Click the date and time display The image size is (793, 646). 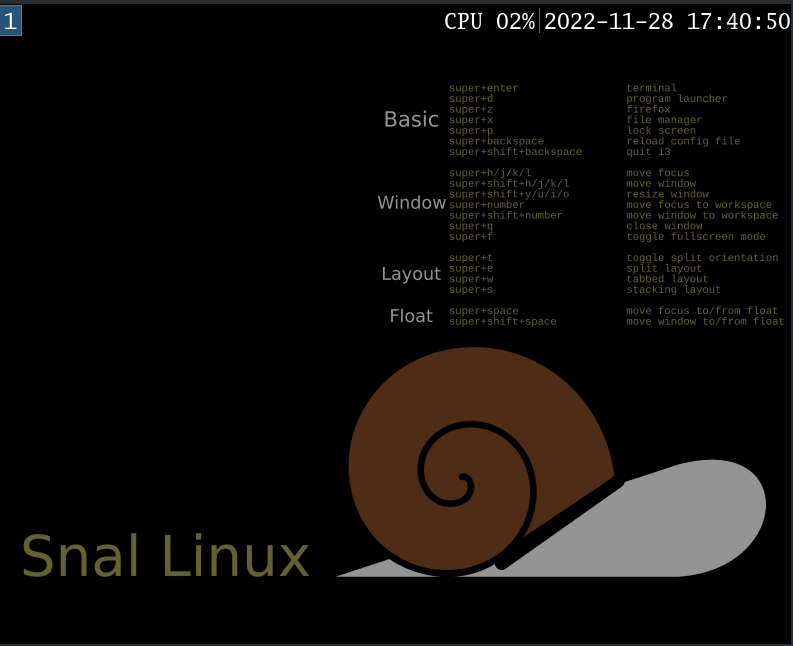tap(667, 21)
